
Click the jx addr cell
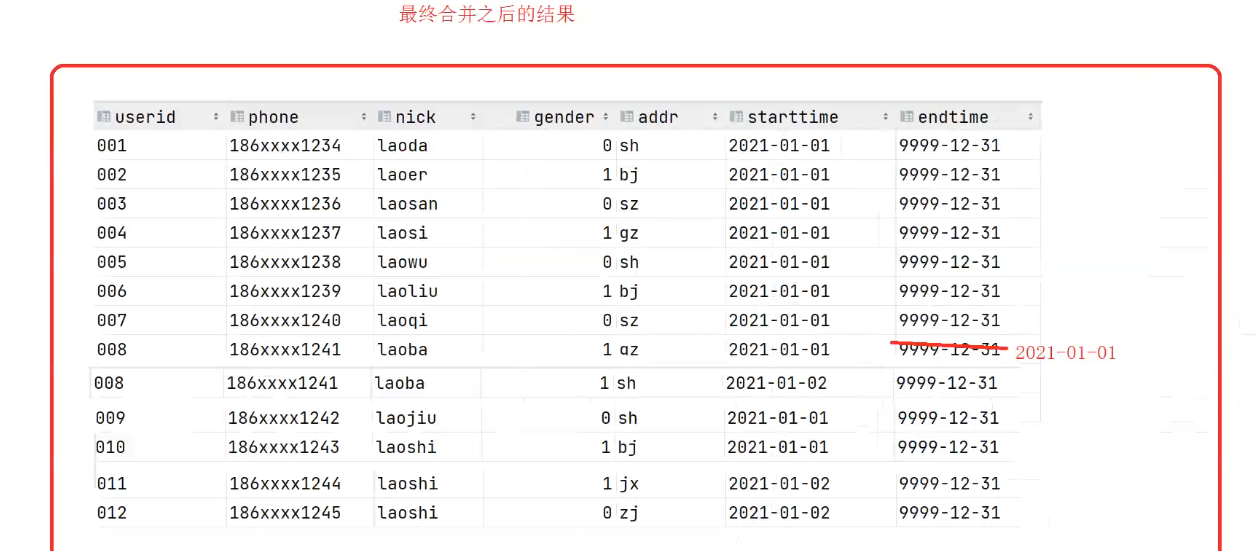(629, 484)
